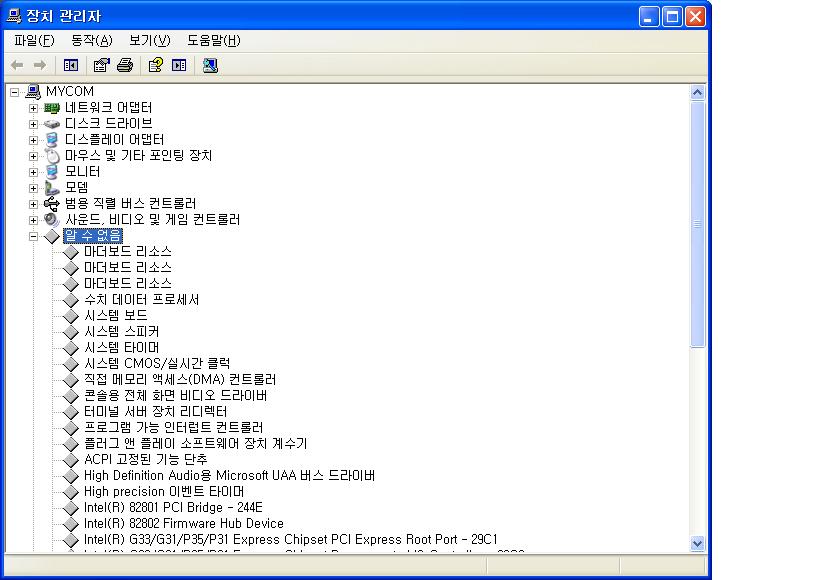
Task: Click the scan for hardware changes icon
Action: tap(210, 65)
